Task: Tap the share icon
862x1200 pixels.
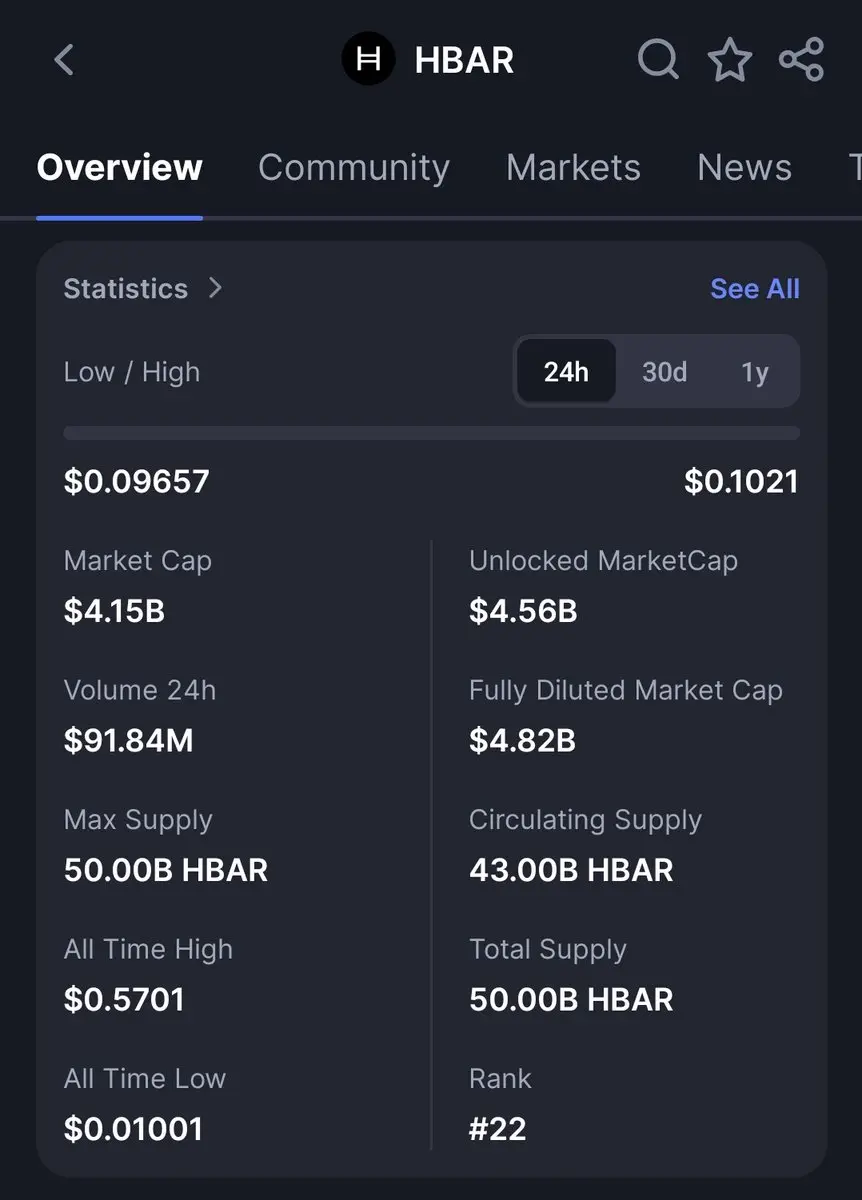Action: (801, 60)
